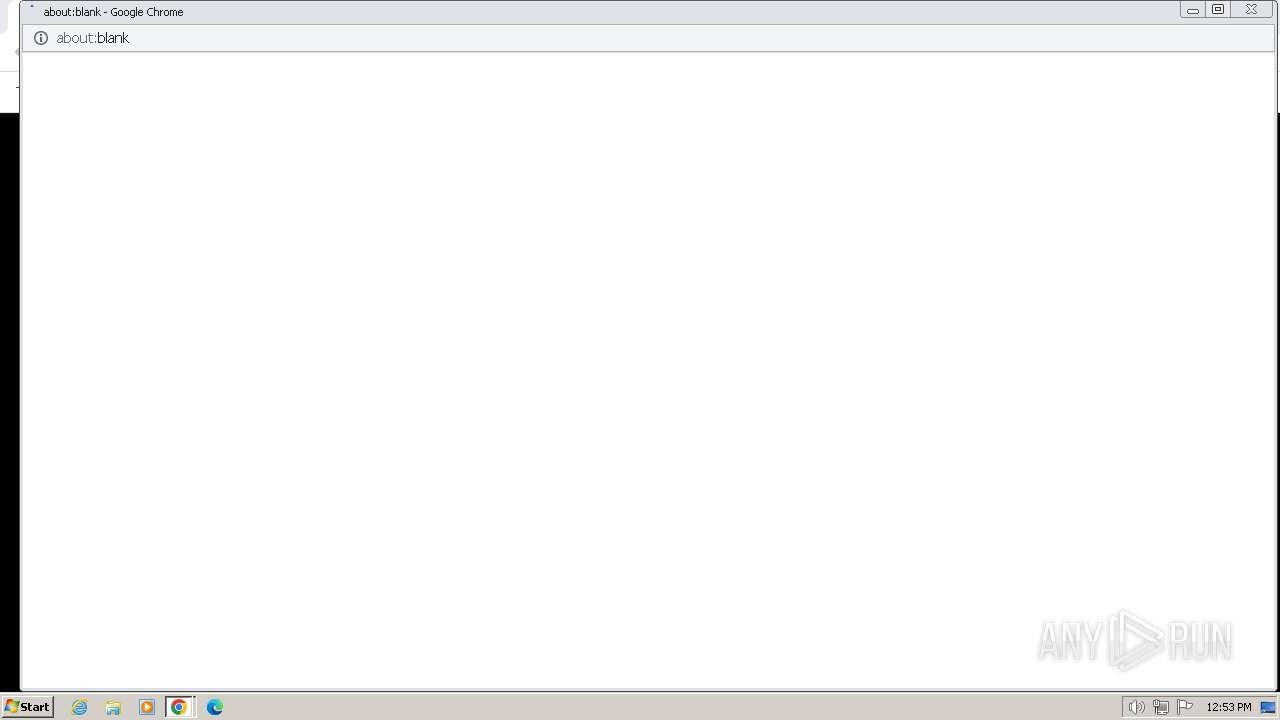This screenshot has width=1280, height=720.
Task: Click the site information icon beside about:blank
Action: (x=41, y=38)
